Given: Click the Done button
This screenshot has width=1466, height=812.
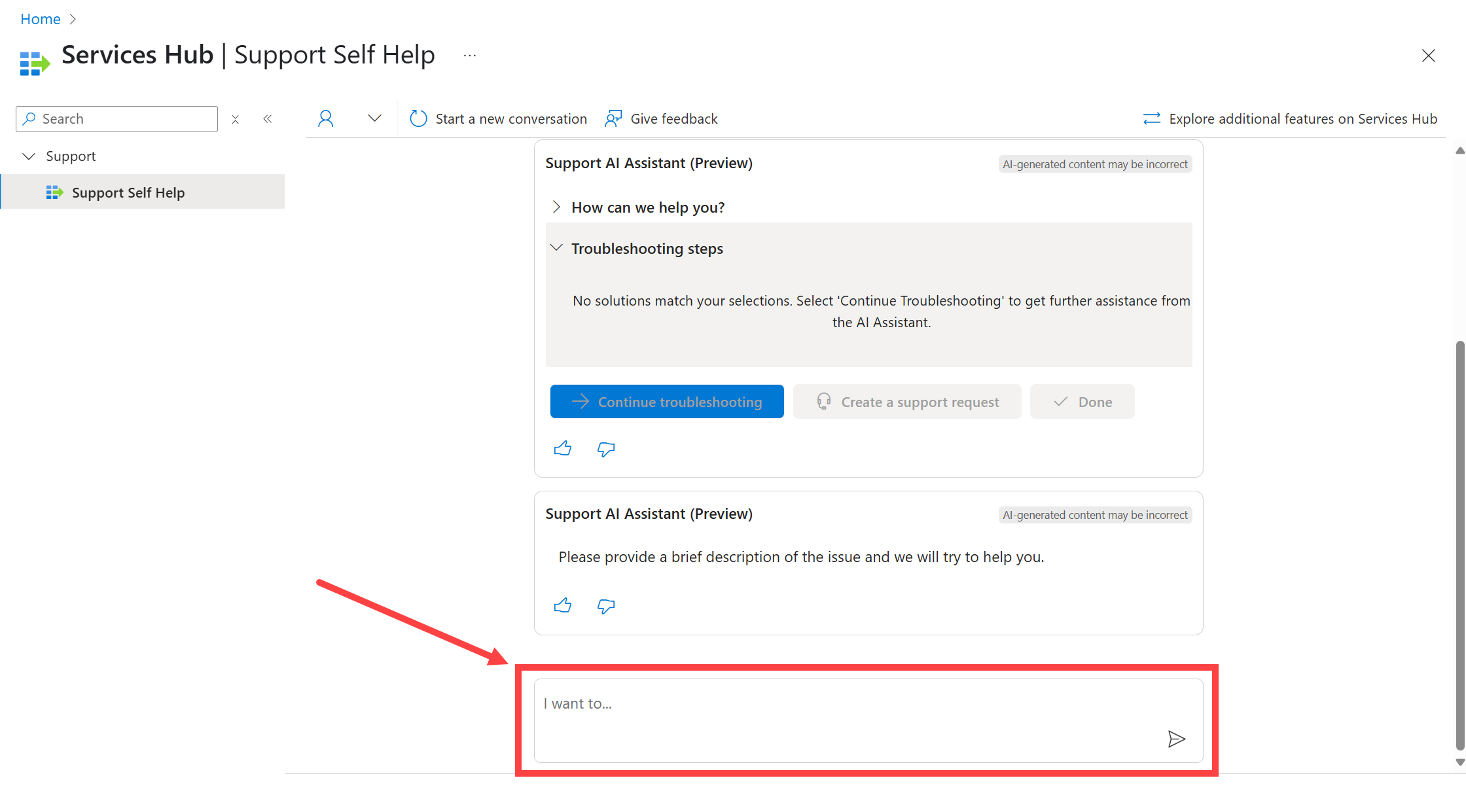Looking at the screenshot, I should click(1083, 401).
